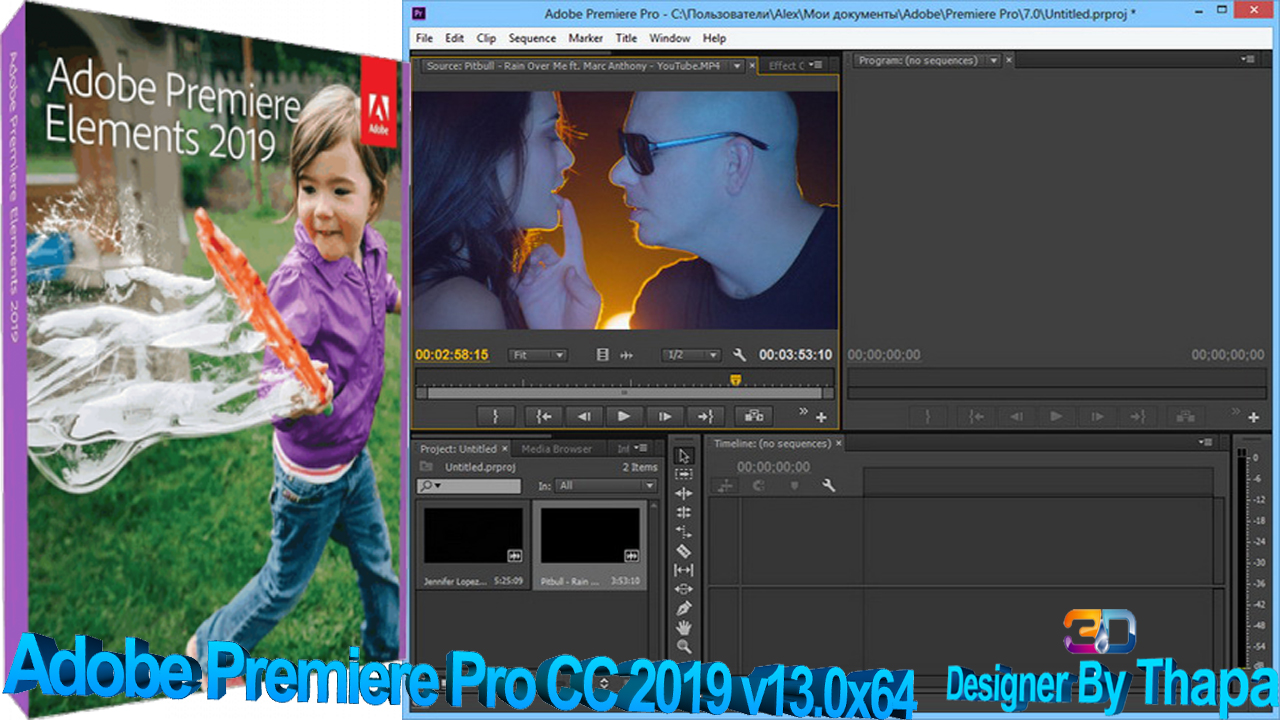
Task: Click Source timecode 00:02:58:15
Action: point(452,355)
